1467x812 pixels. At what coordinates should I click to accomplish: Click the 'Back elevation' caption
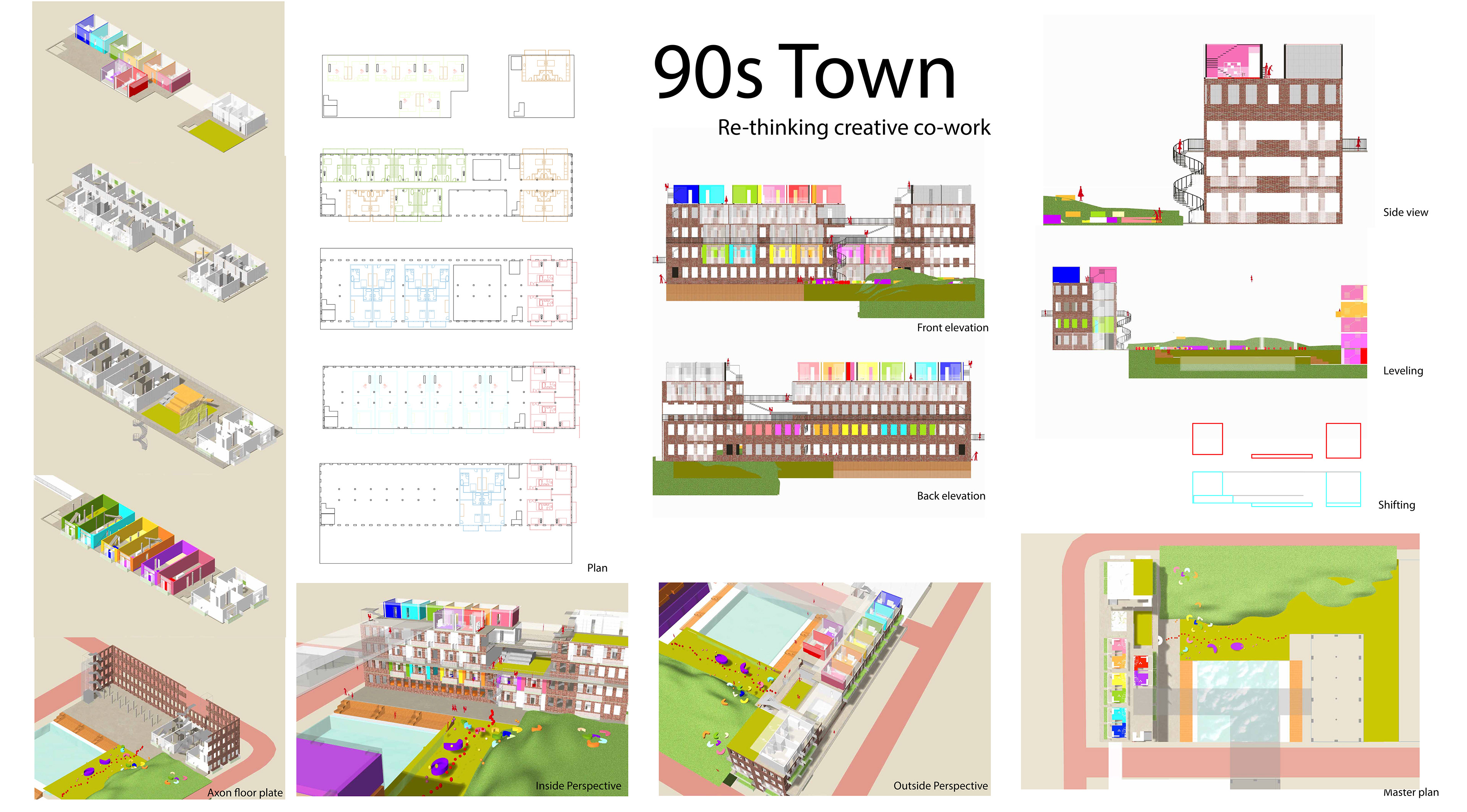(950, 496)
